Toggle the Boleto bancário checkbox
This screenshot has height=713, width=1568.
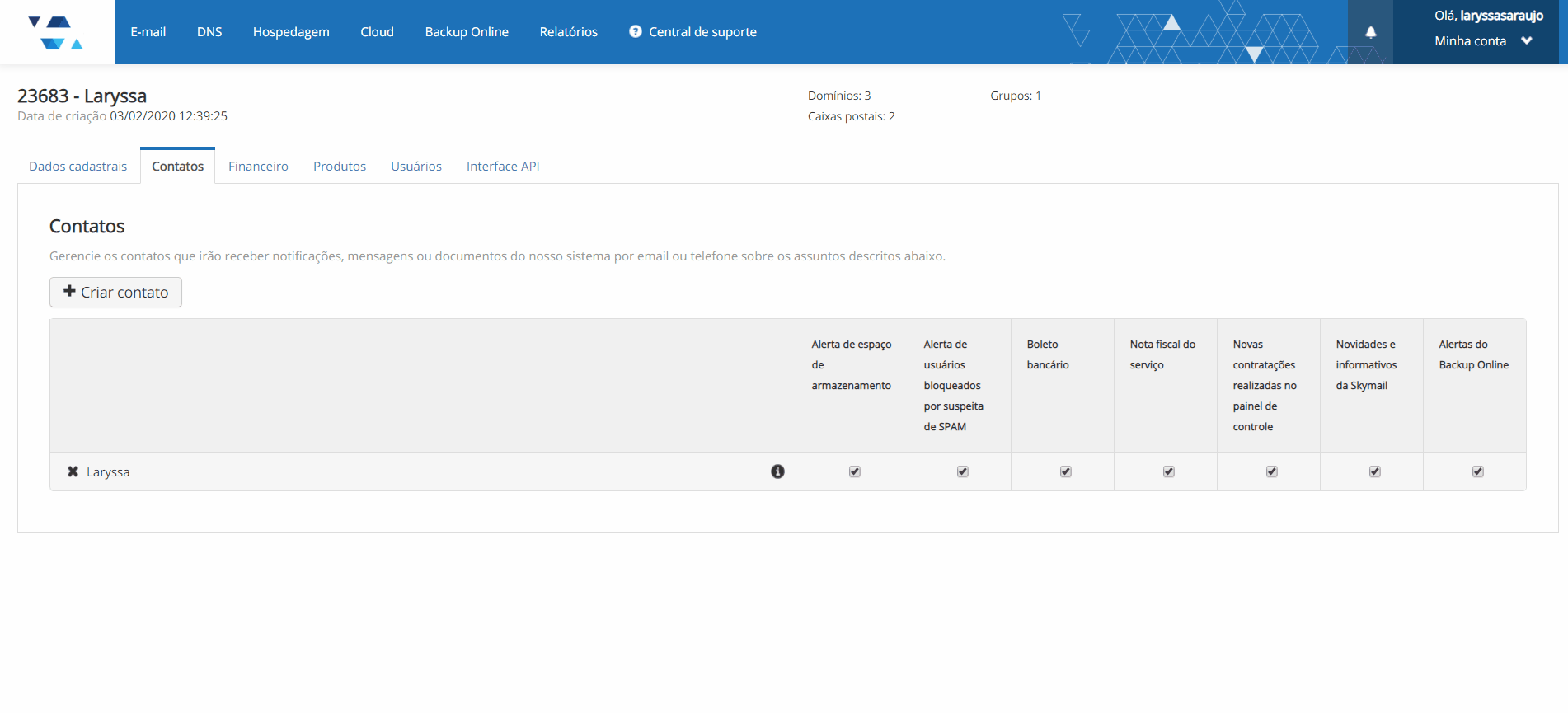[1065, 471]
